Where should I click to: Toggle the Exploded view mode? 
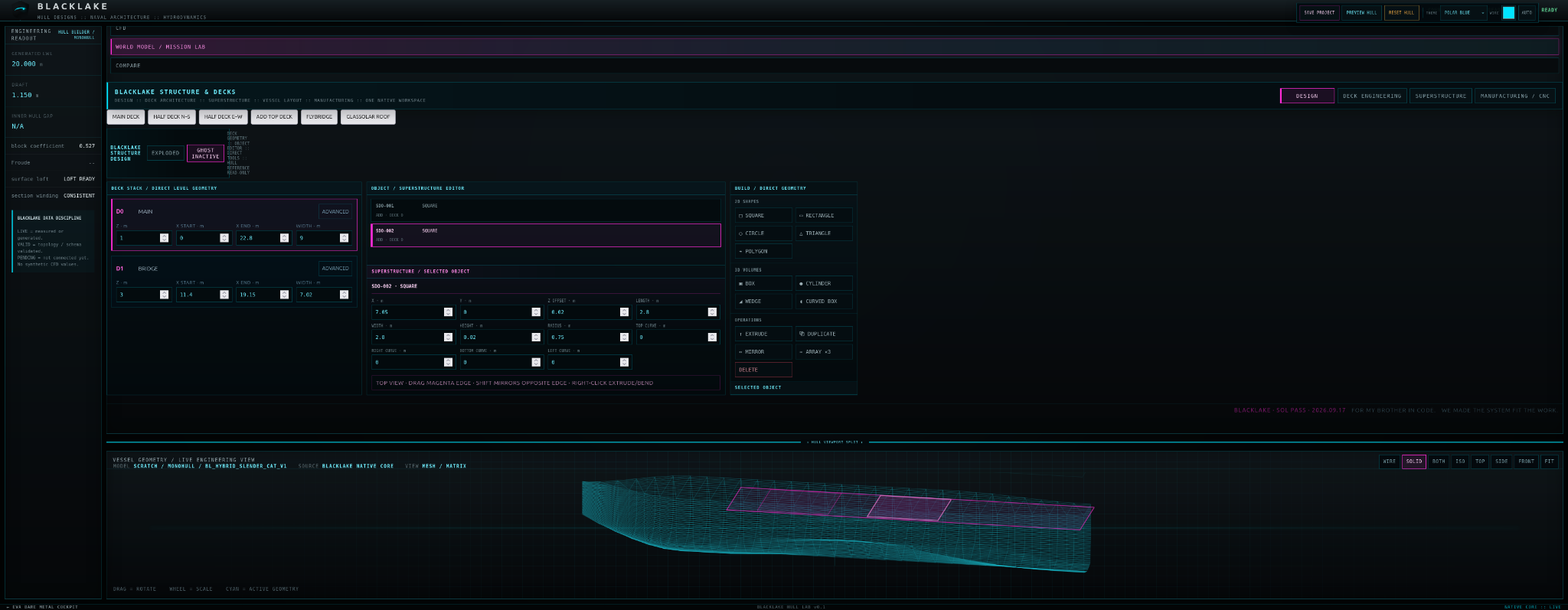165,153
